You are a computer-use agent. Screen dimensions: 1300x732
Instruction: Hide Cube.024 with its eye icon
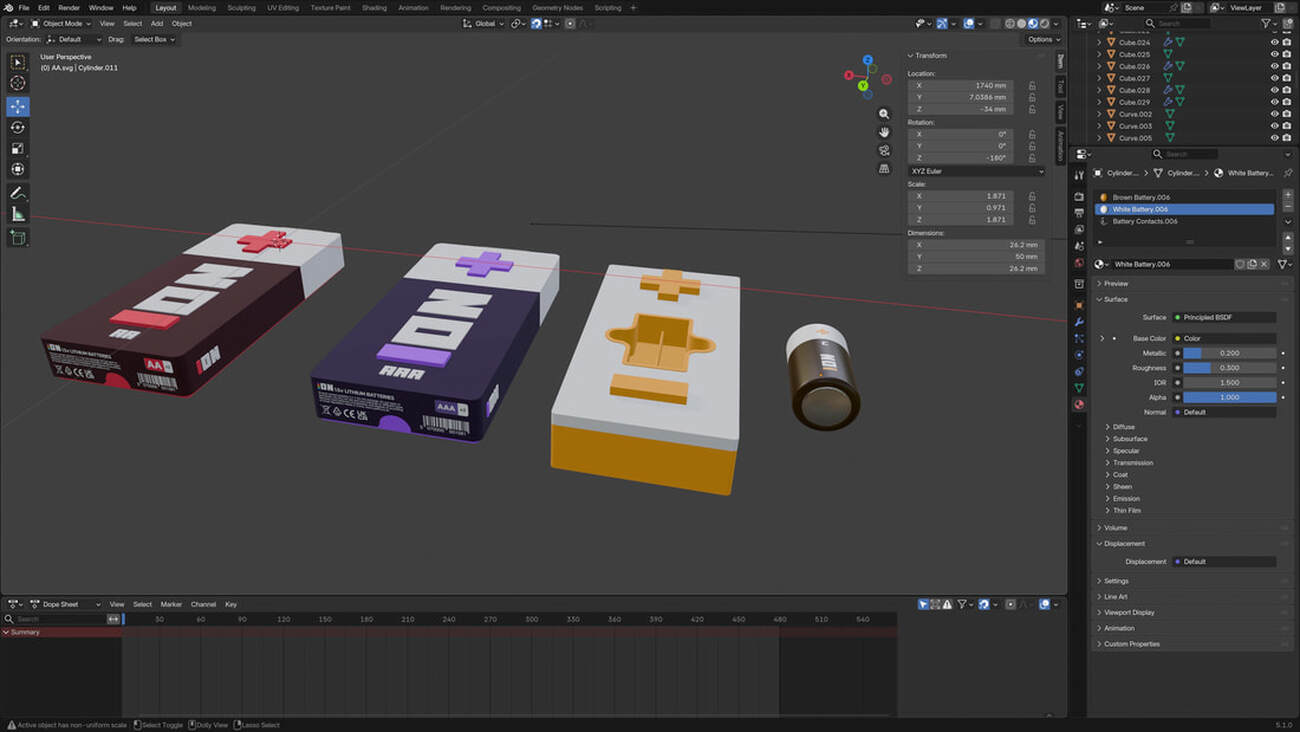pos(1274,42)
